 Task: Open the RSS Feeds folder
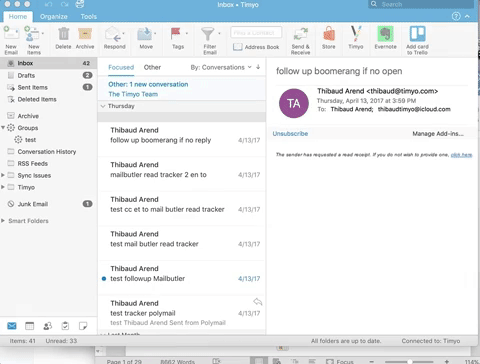tap(48, 163)
